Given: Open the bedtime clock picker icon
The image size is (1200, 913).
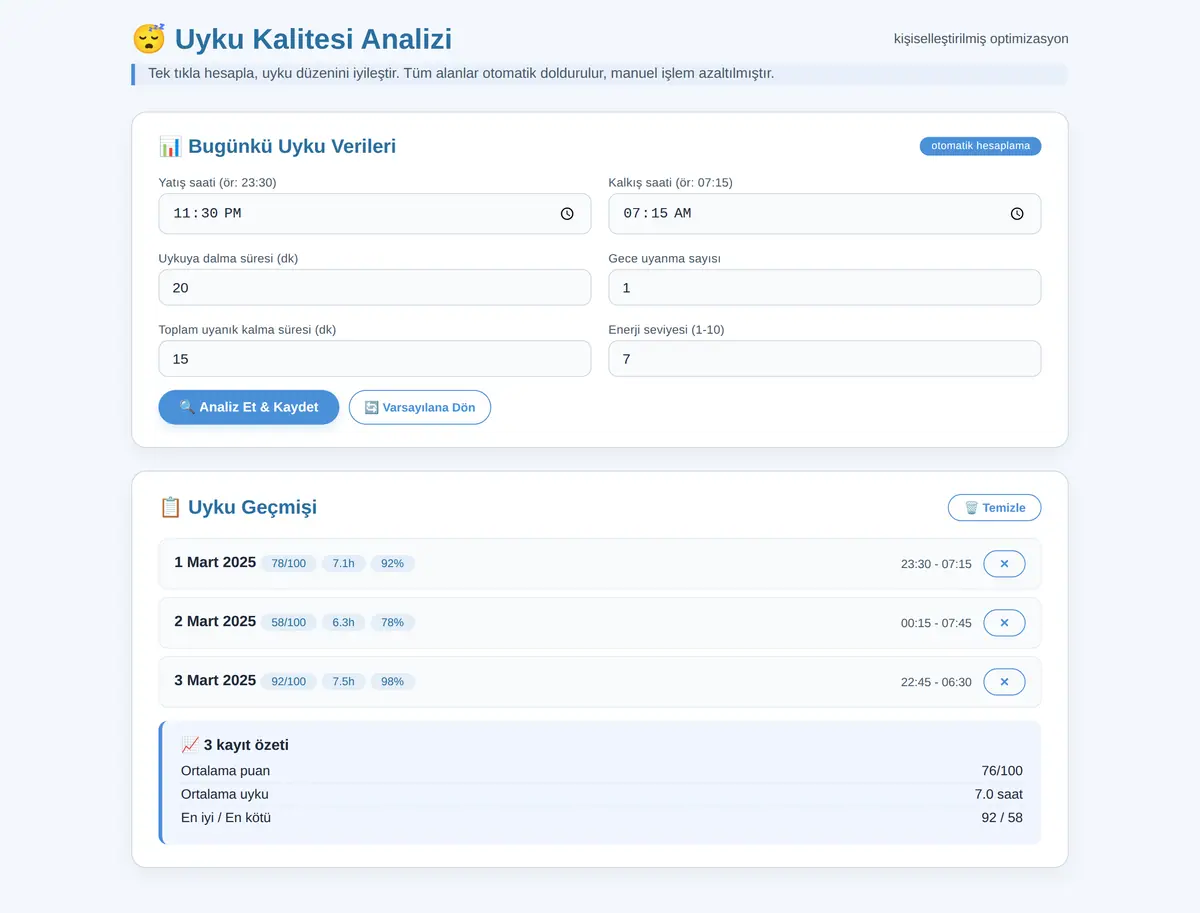Looking at the screenshot, I should coord(567,214).
